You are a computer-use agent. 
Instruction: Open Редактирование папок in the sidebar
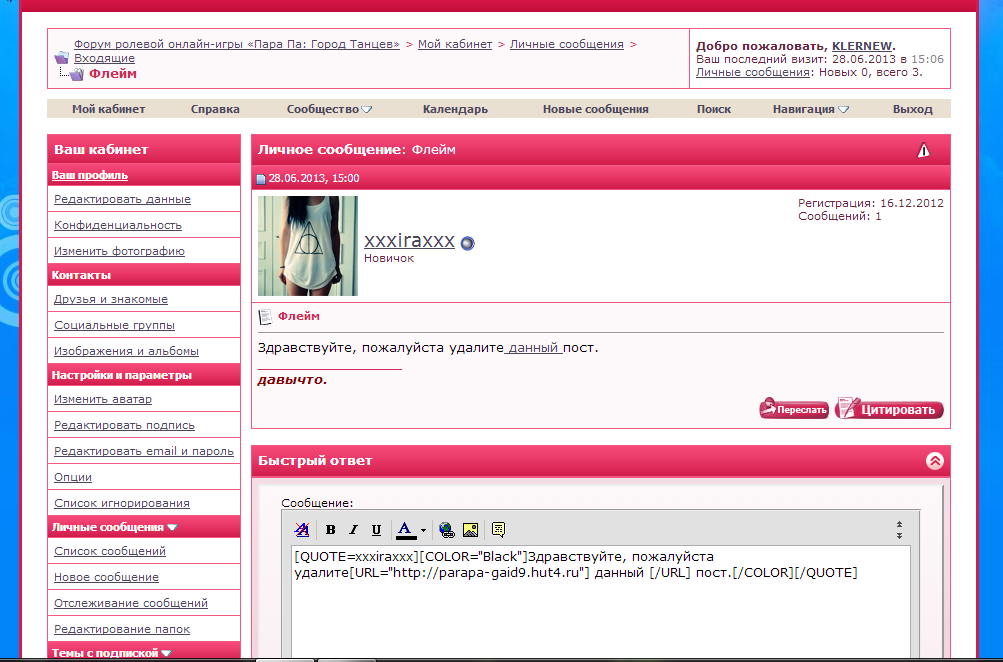pyautogui.click(x=122, y=629)
